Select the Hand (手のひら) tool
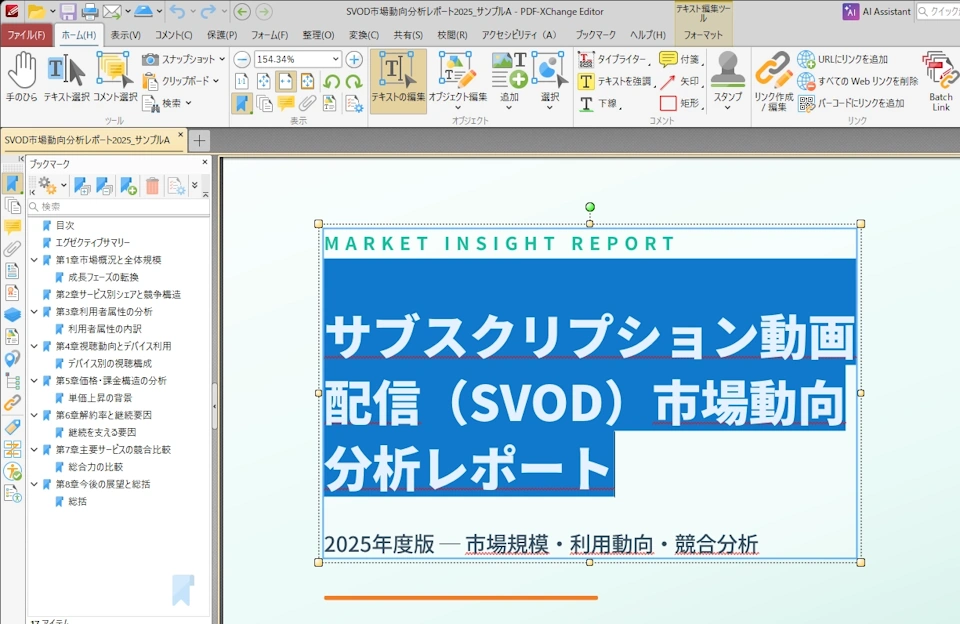The width and height of the screenshot is (960, 624). tap(22, 77)
